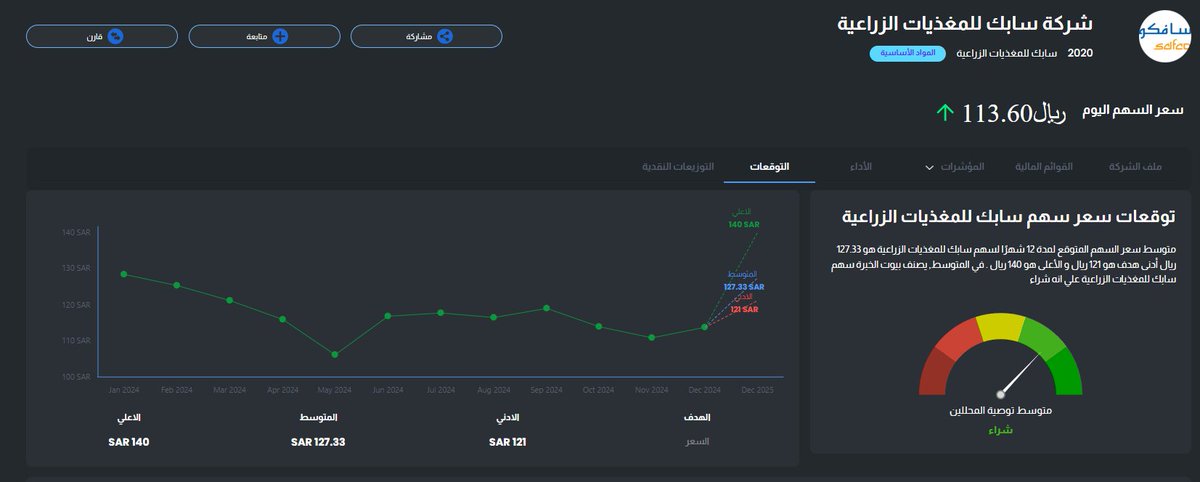Click the السعر row label
This screenshot has height=482, width=1200.
click(697, 441)
